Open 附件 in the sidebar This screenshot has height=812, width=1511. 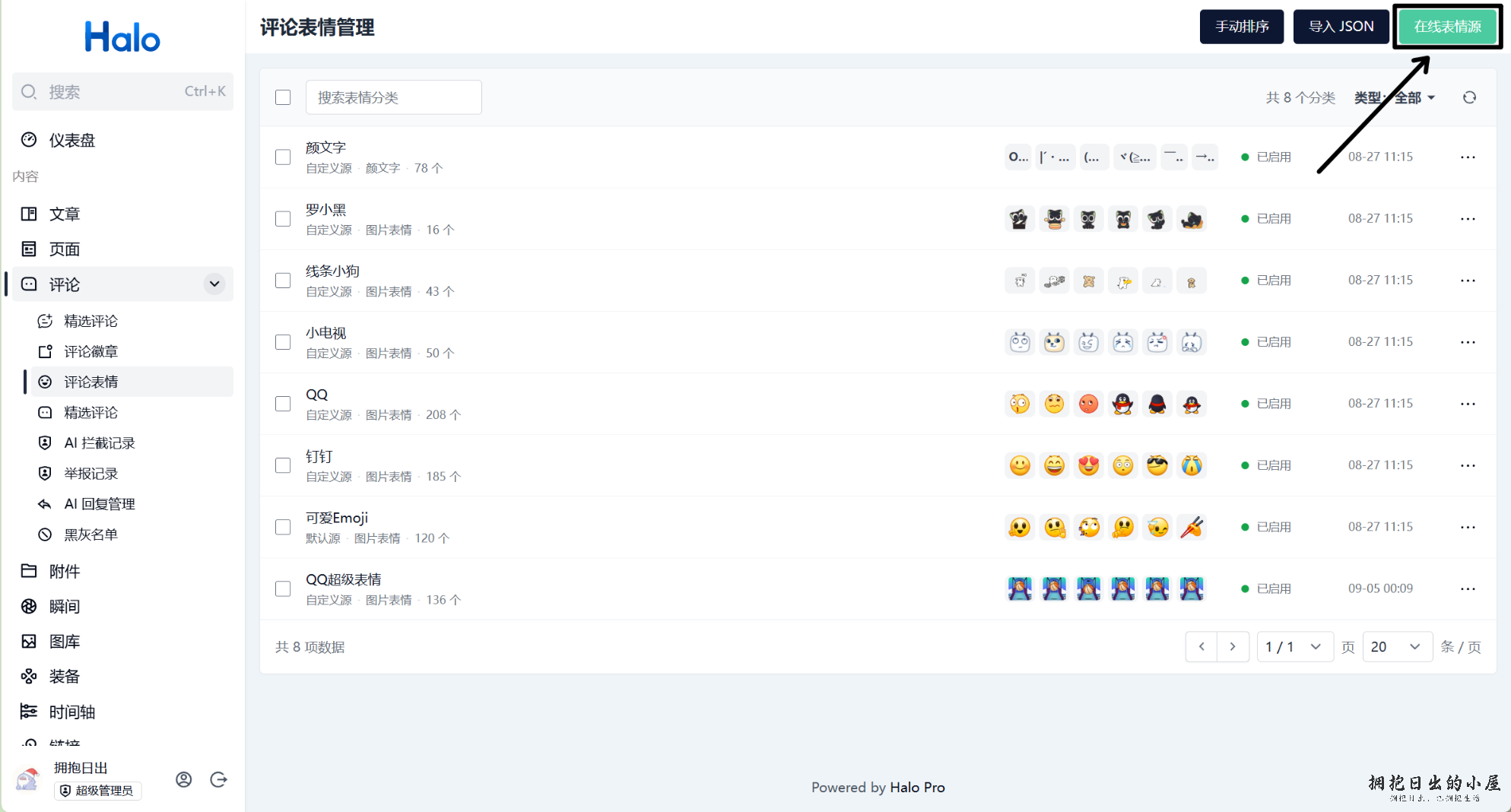click(x=122, y=571)
